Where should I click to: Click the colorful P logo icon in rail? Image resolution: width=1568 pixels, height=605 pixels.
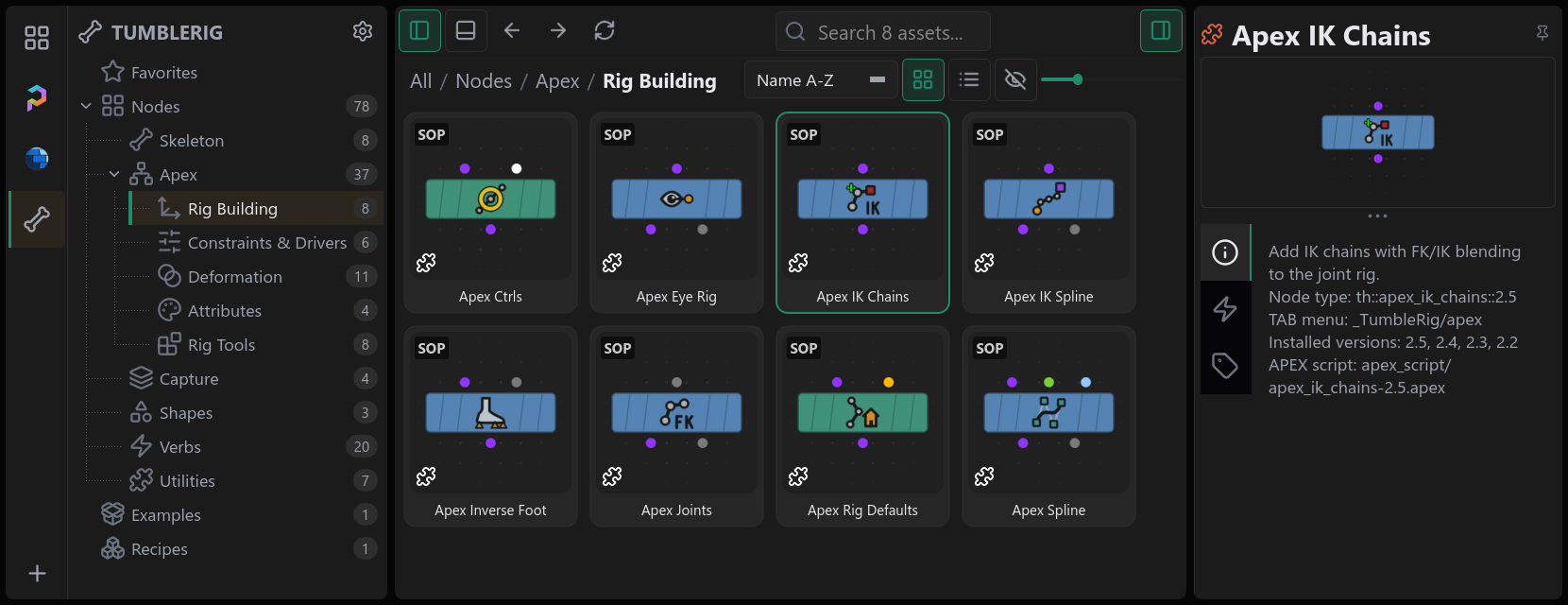point(37,97)
